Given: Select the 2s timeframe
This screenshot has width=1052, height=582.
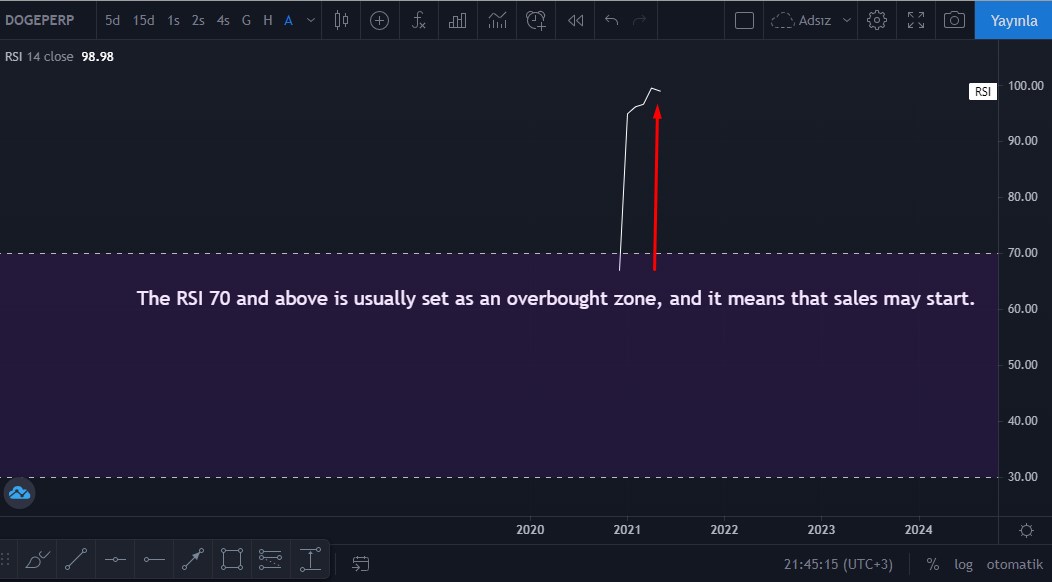Looking at the screenshot, I should click(x=198, y=20).
